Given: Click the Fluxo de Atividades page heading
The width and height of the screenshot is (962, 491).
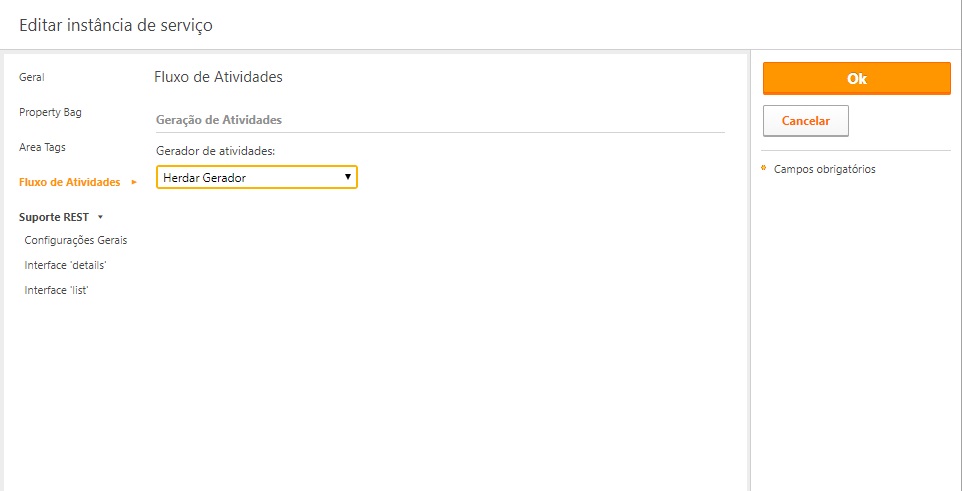Looking at the screenshot, I should pyautogui.click(x=218, y=77).
